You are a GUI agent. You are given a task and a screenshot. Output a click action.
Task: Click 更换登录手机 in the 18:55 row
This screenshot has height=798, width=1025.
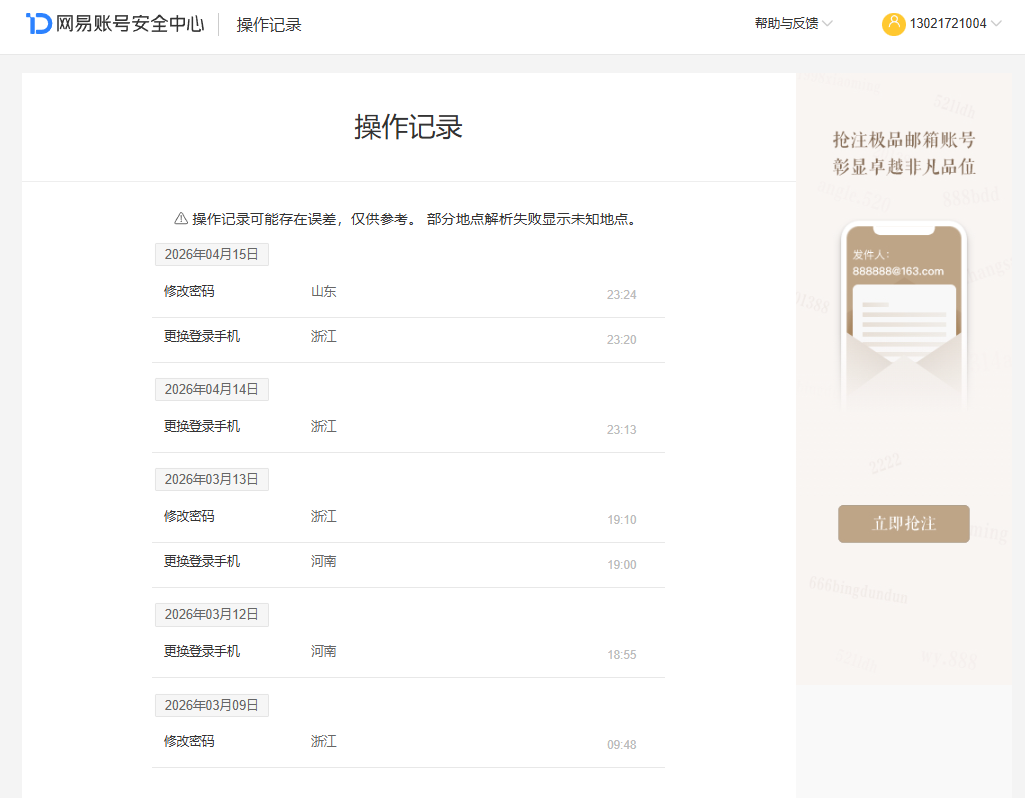(x=202, y=652)
